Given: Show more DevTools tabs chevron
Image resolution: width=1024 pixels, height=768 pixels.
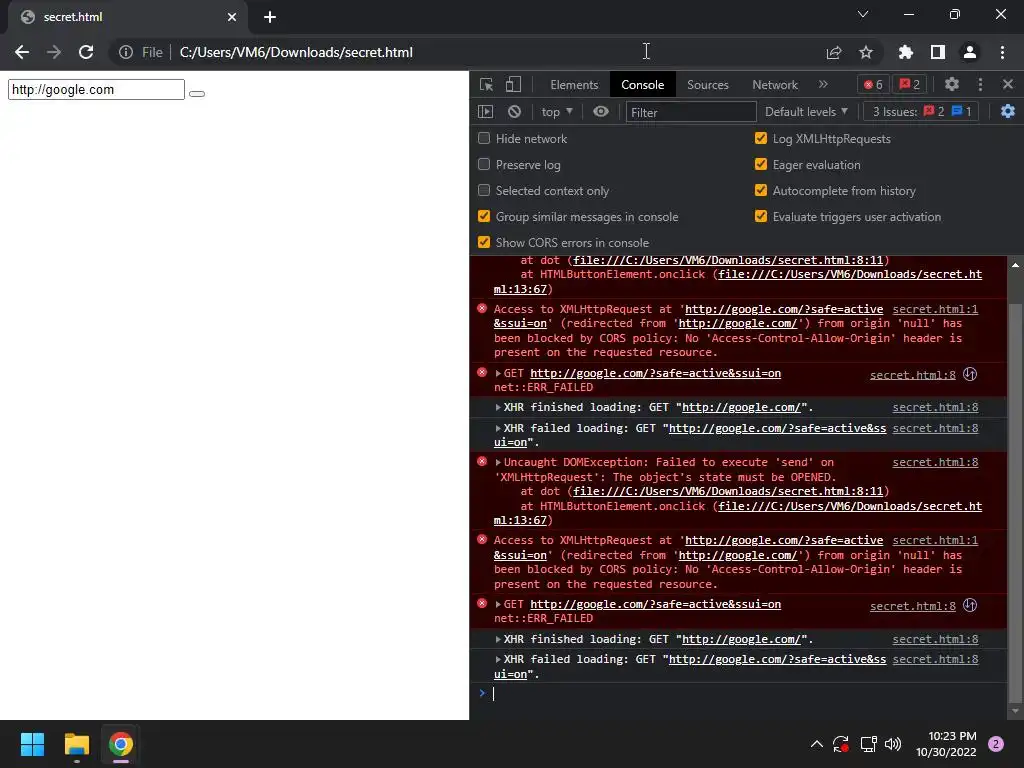Looking at the screenshot, I should 823,84.
